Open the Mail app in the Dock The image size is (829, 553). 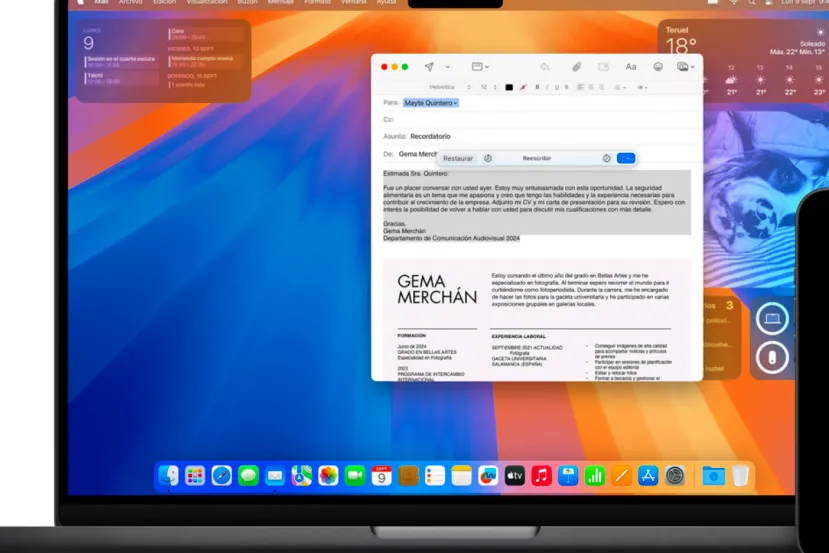point(275,476)
